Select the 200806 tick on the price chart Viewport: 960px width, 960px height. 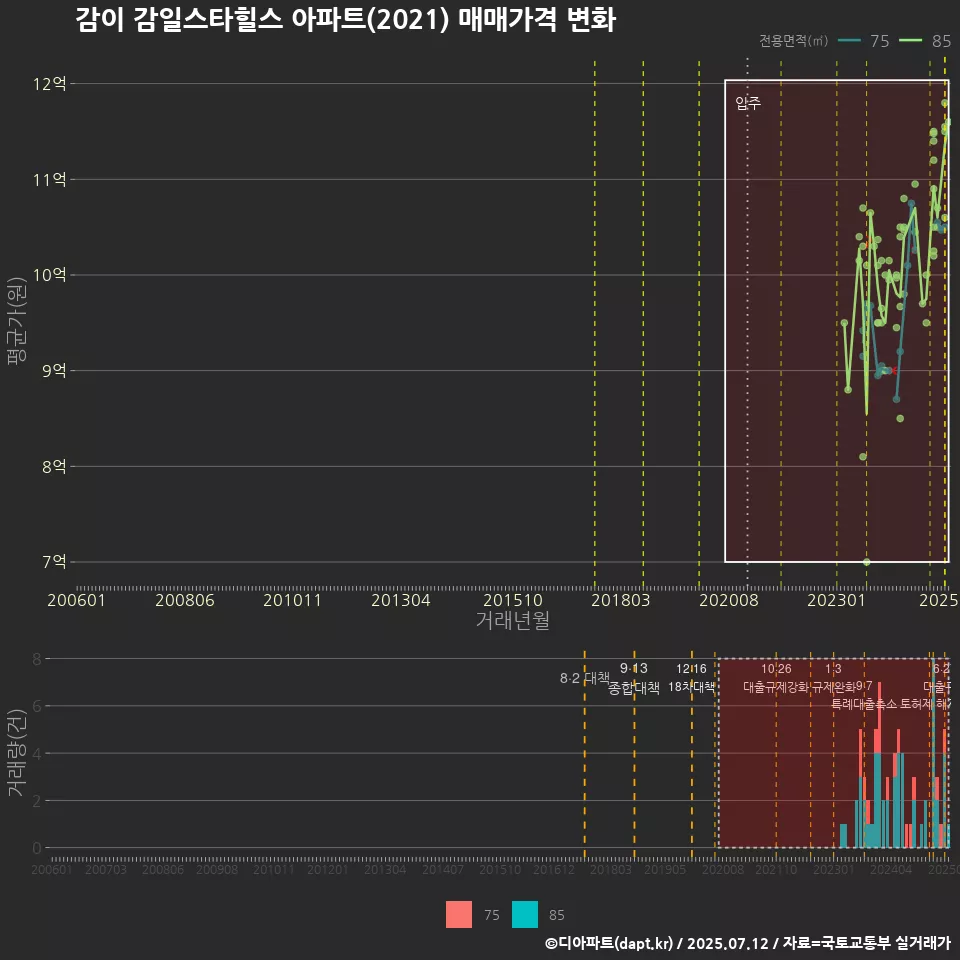point(185,600)
